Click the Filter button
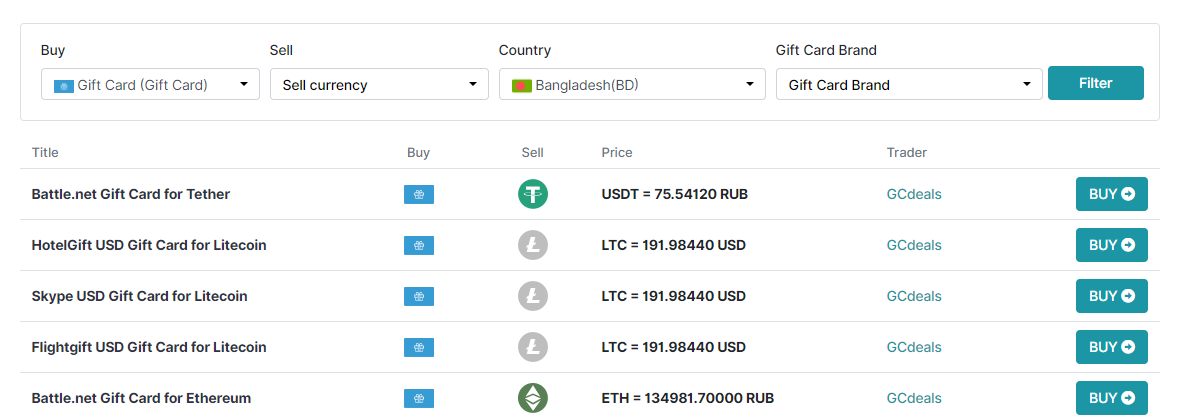 coord(1096,83)
